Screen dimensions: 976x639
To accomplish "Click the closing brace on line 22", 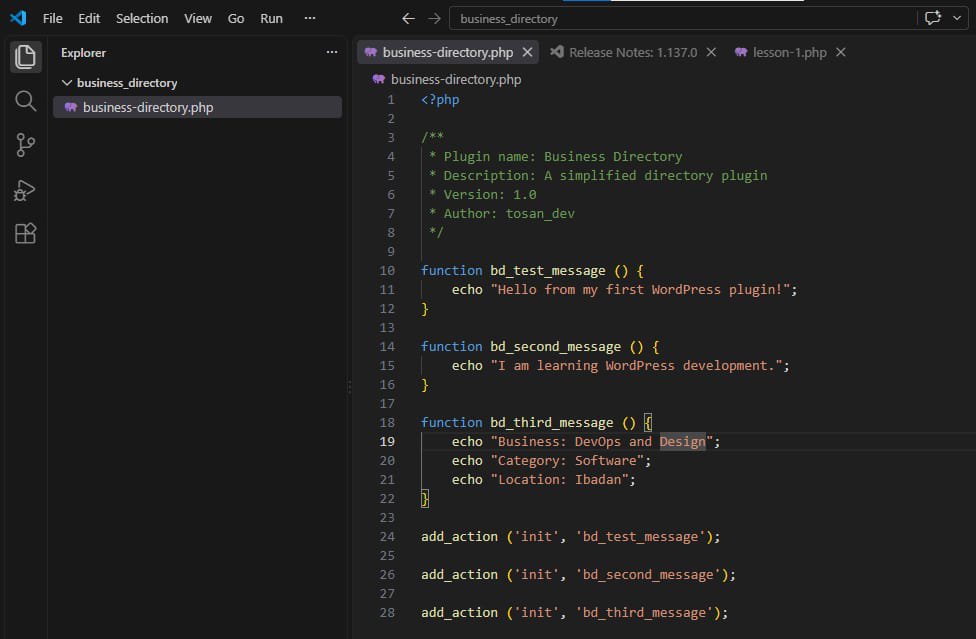I will point(425,498).
